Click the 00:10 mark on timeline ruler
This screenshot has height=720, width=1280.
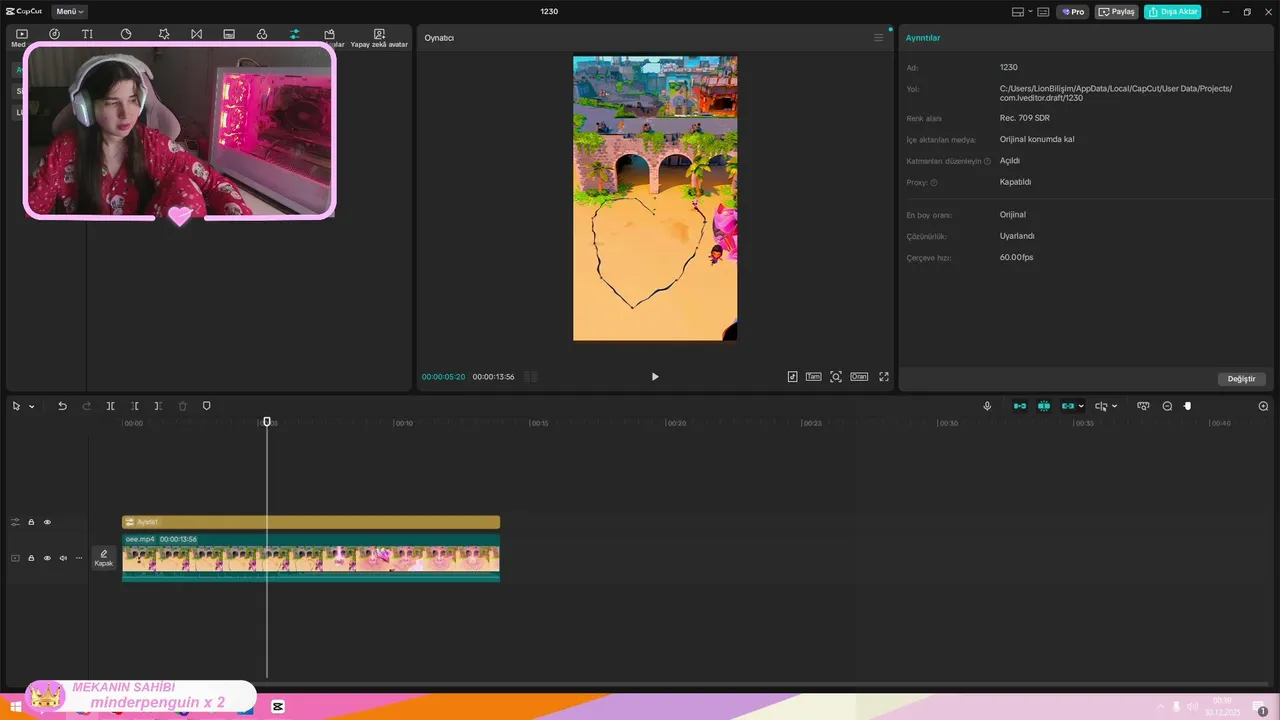pos(403,423)
